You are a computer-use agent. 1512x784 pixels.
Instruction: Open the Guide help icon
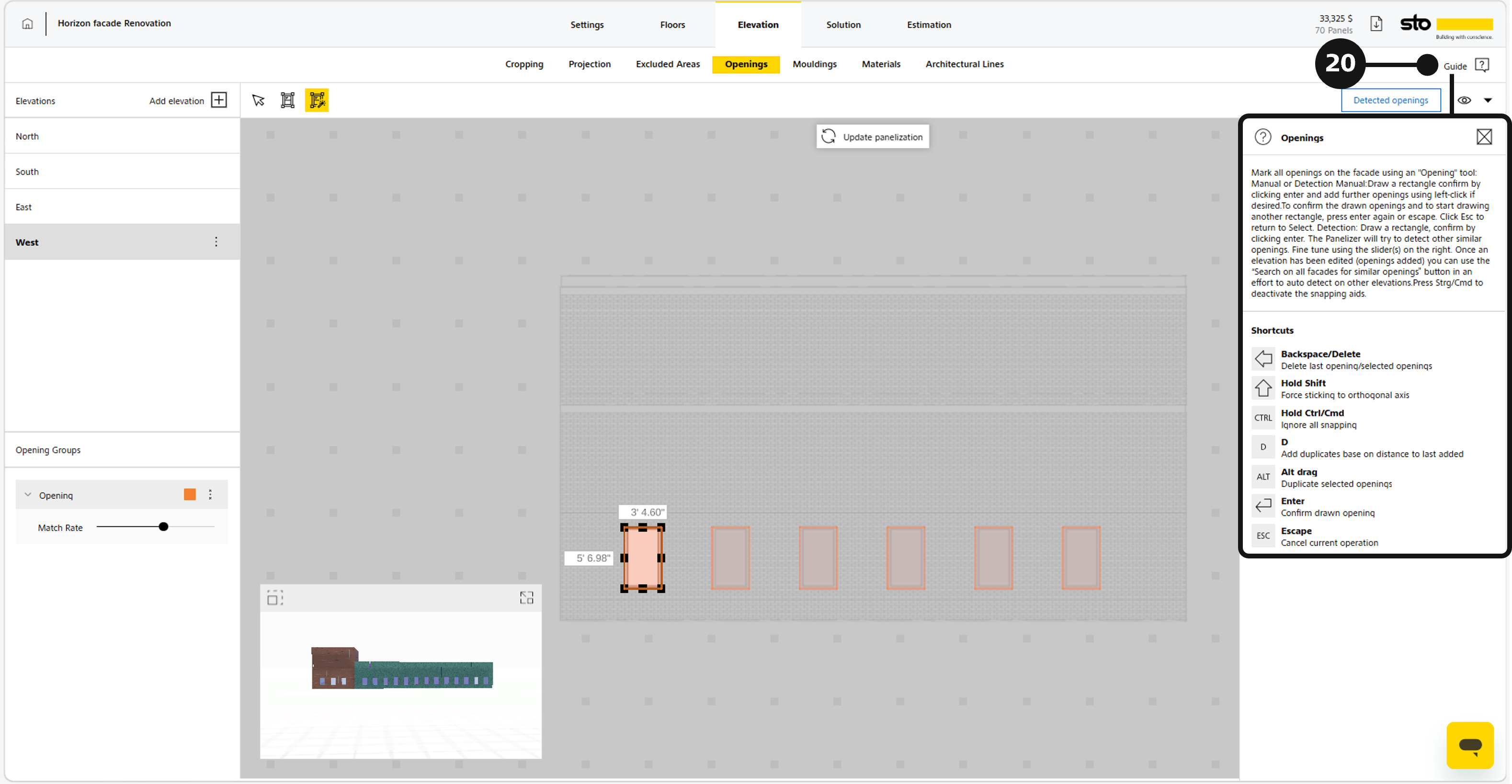click(x=1482, y=65)
